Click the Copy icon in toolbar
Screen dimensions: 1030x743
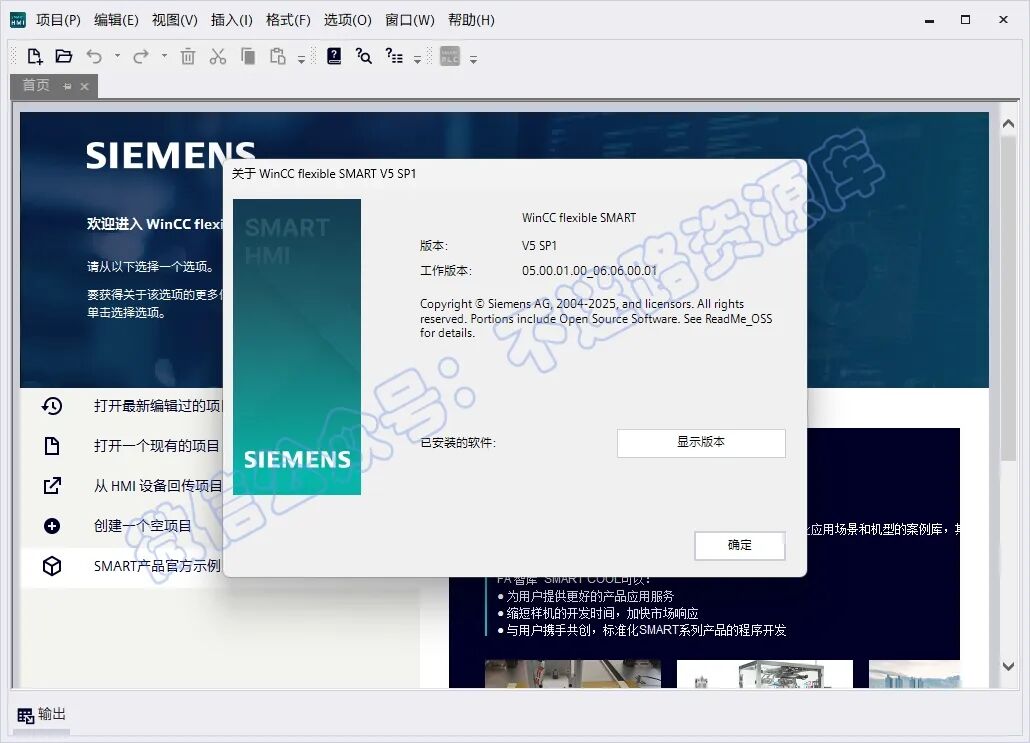[x=248, y=56]
